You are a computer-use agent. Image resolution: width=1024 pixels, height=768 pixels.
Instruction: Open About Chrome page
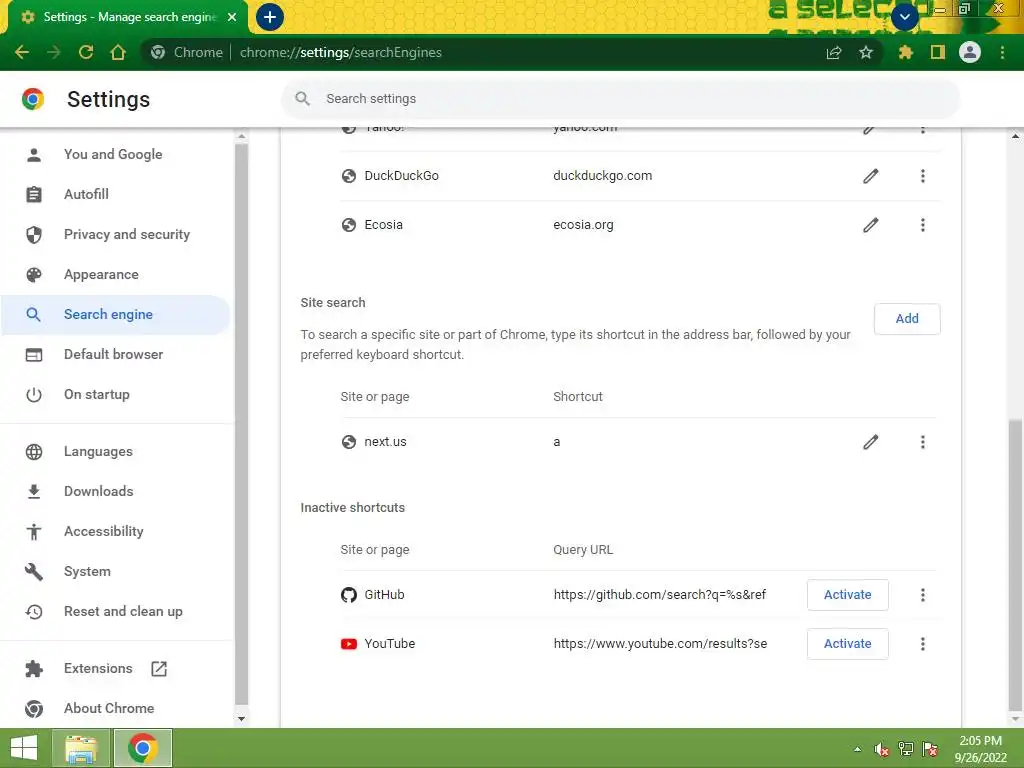[109, 708]
